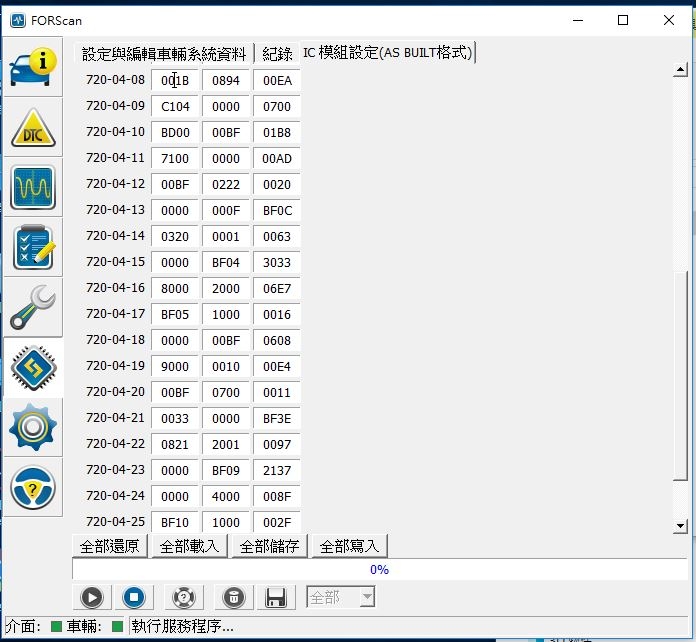Image resolution: width=696 pixels, height=642 pixels.
Task: Open the gear settings section
Action: click(33, 427)
